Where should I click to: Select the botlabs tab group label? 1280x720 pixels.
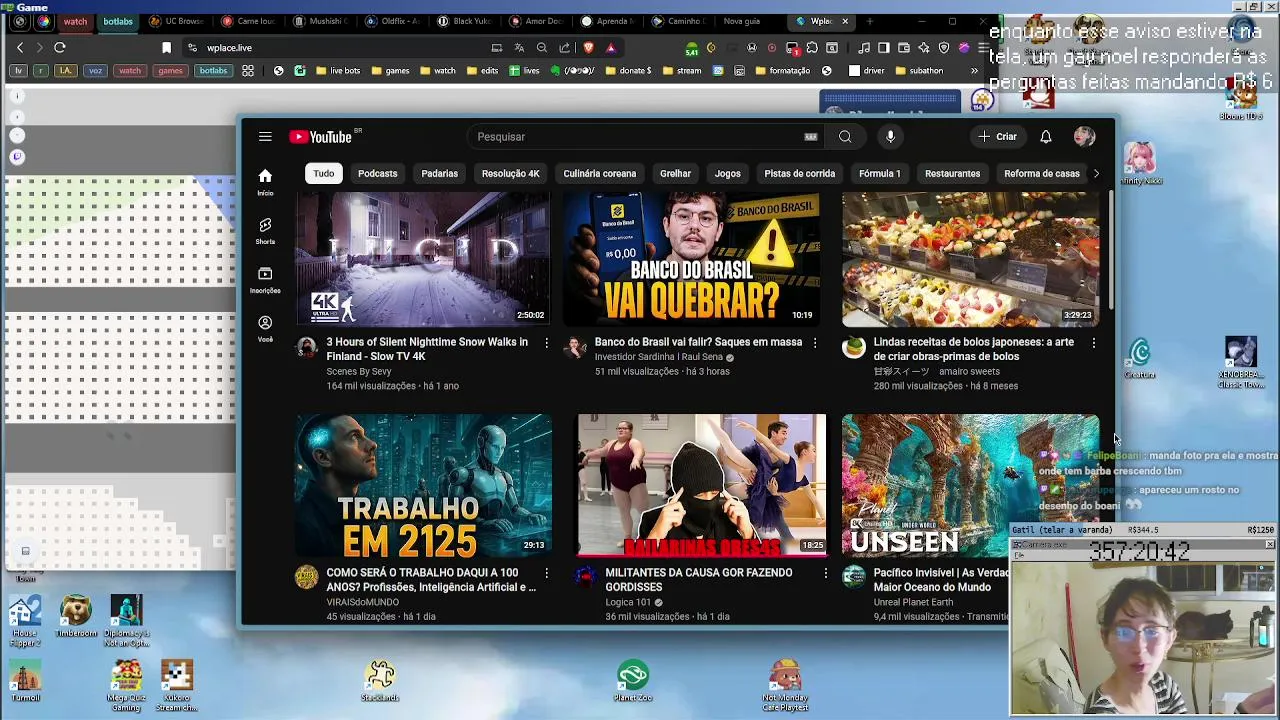coord(118,21)
